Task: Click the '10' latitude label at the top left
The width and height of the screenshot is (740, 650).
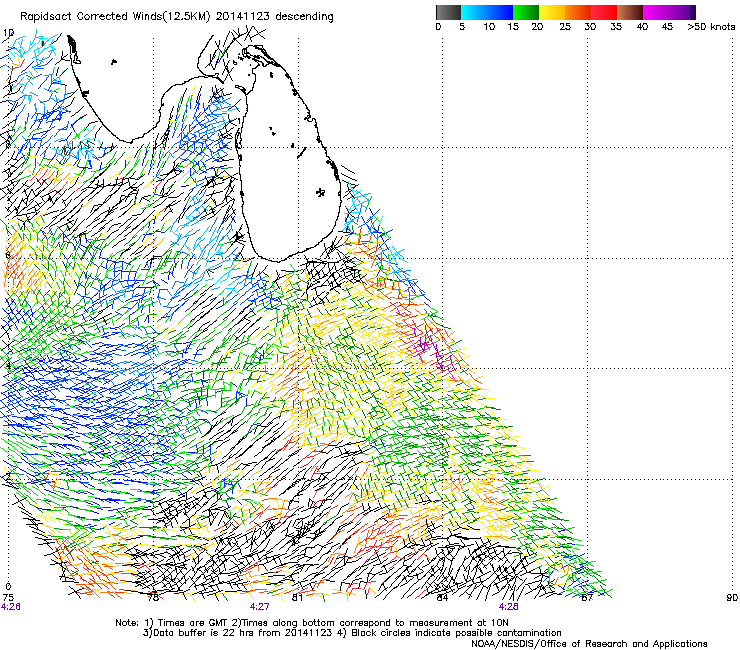Action: click(x=8, y=33)
